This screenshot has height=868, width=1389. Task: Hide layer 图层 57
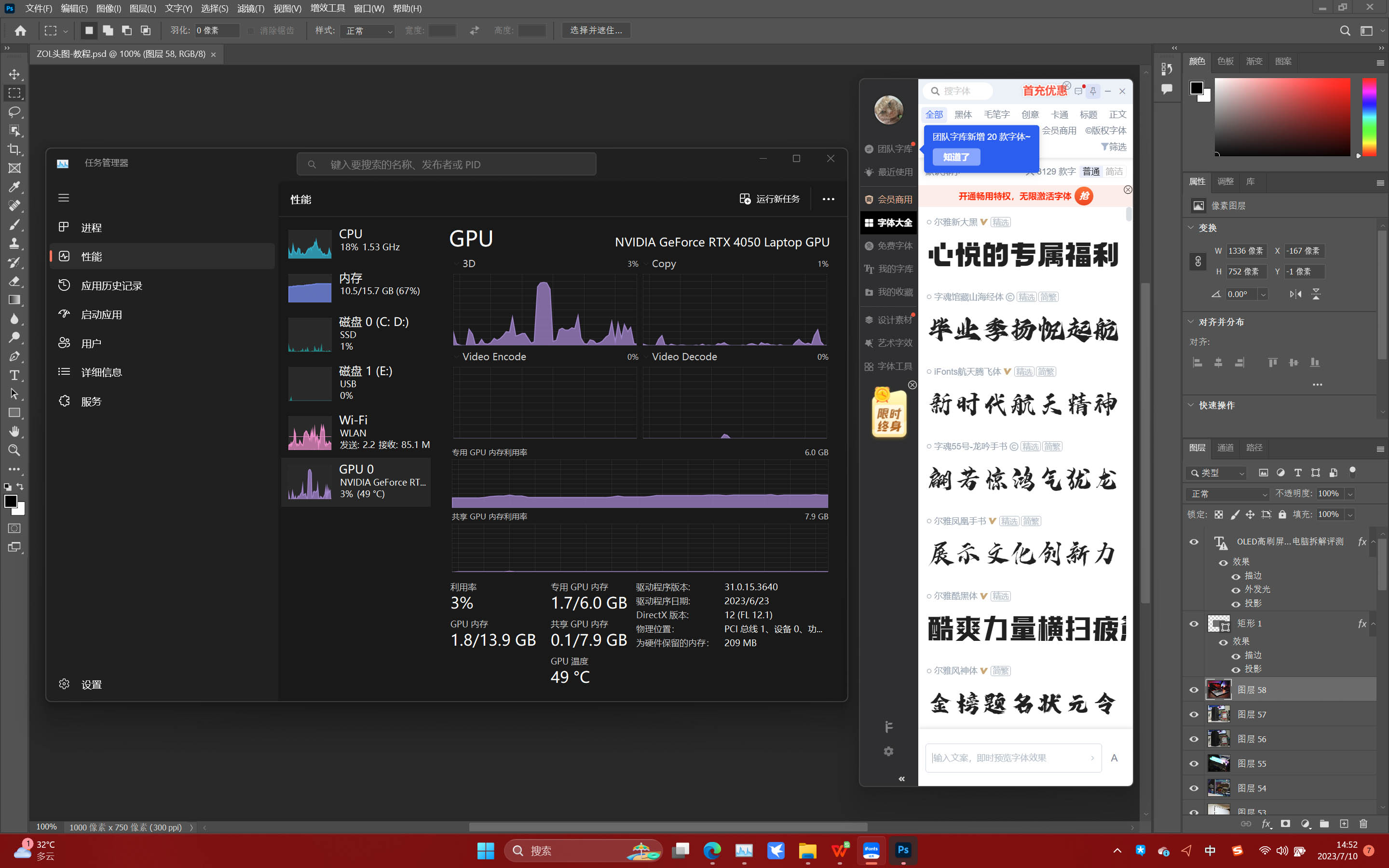coord(1194,714)
